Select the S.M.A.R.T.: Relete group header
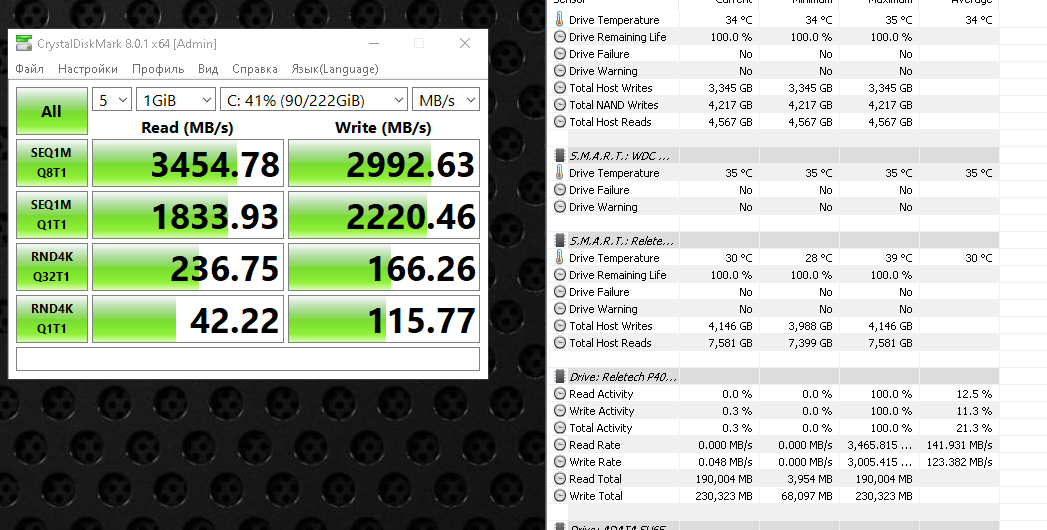The image size is (1047, 530). [x=774, y=240]
